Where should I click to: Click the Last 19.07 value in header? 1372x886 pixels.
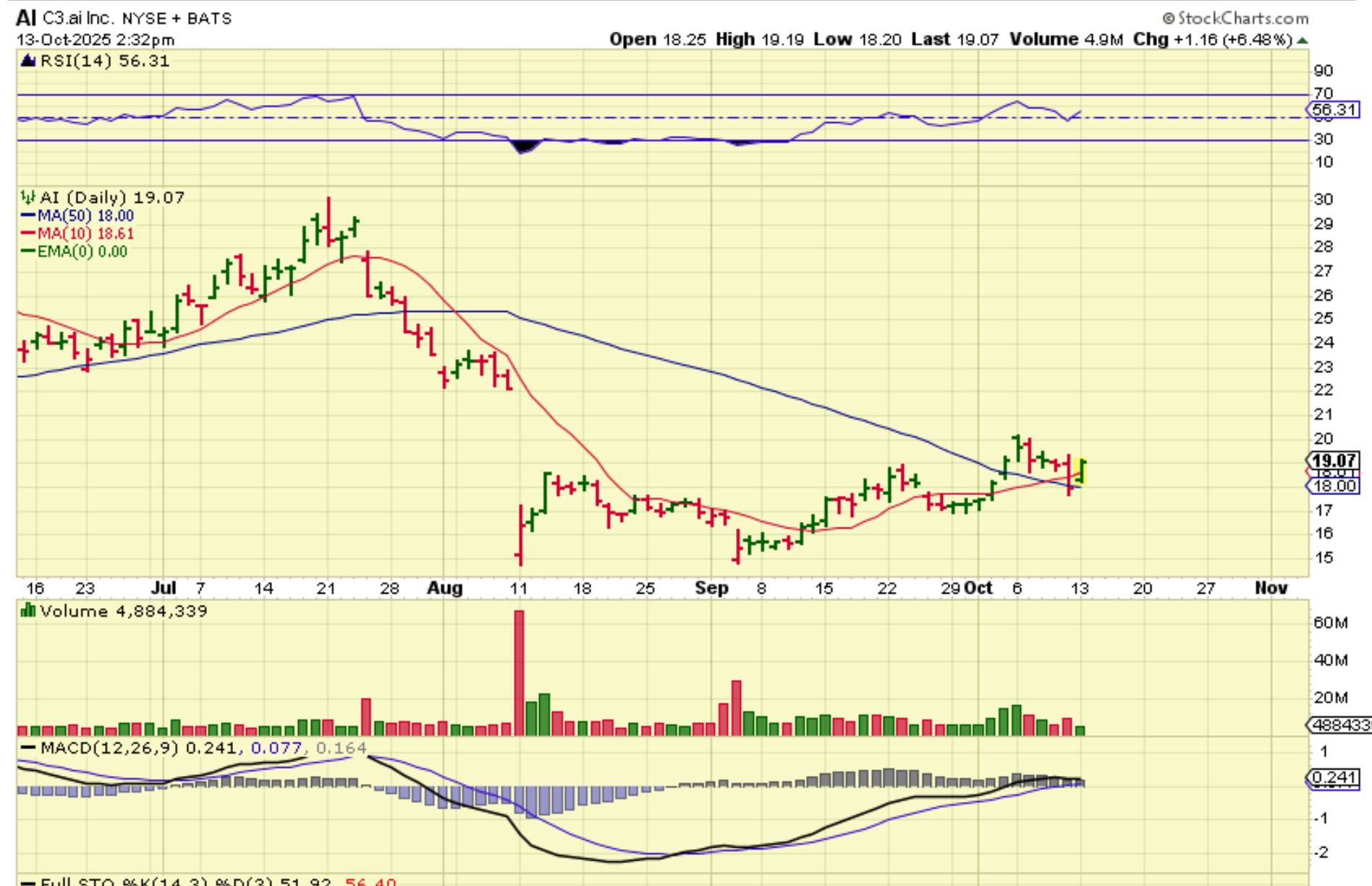(x=955, y=39)
